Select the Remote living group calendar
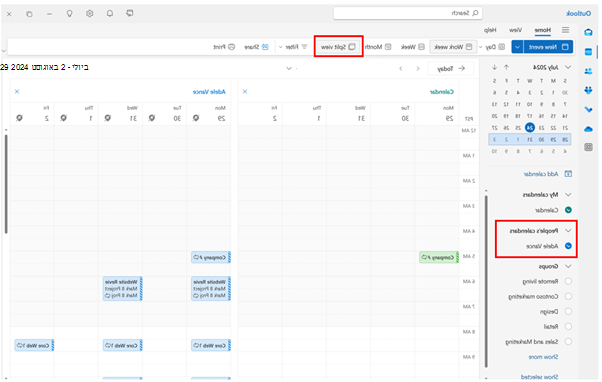Screen dimensions: 602x382 click(568, 281)
